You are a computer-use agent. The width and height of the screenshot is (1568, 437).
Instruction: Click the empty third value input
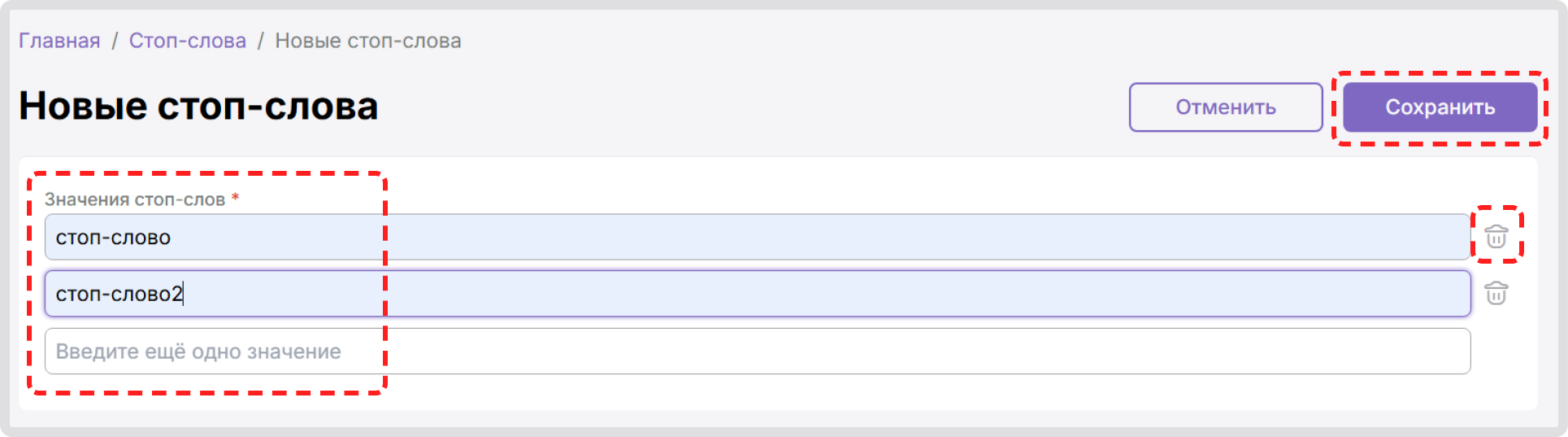758,352
